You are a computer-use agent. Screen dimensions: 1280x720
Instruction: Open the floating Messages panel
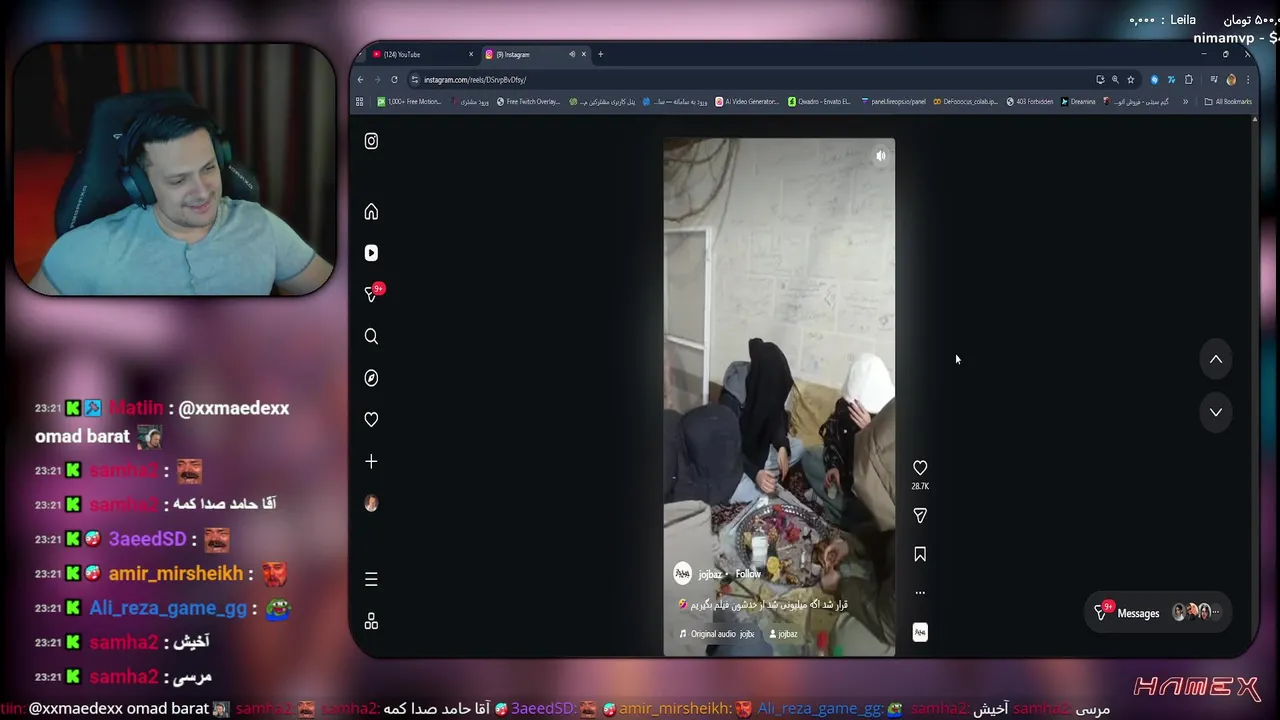click(1158, 612)
